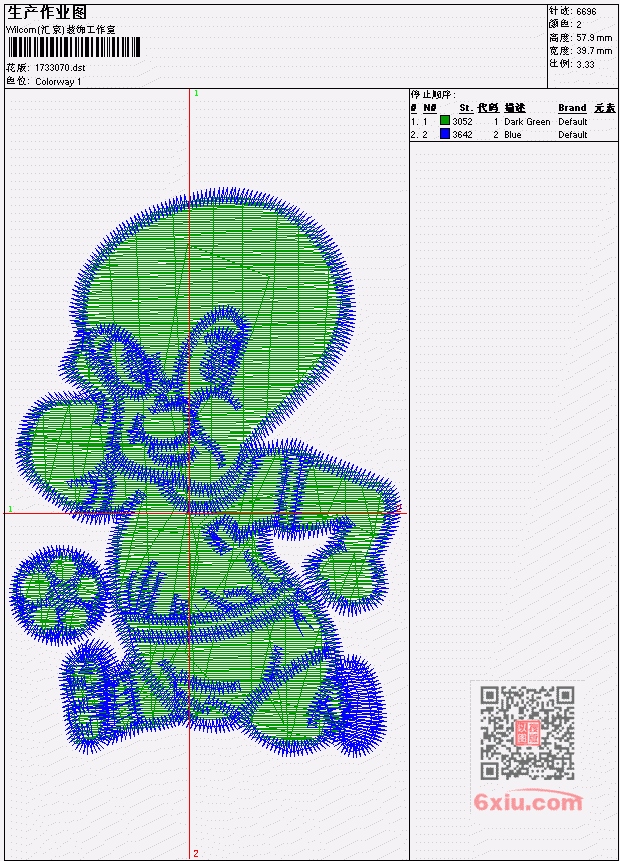Image resolution: width=620 pixels, height=861 pixels.
Task: Click the scale value 3.33
Action: pos(585,64)
